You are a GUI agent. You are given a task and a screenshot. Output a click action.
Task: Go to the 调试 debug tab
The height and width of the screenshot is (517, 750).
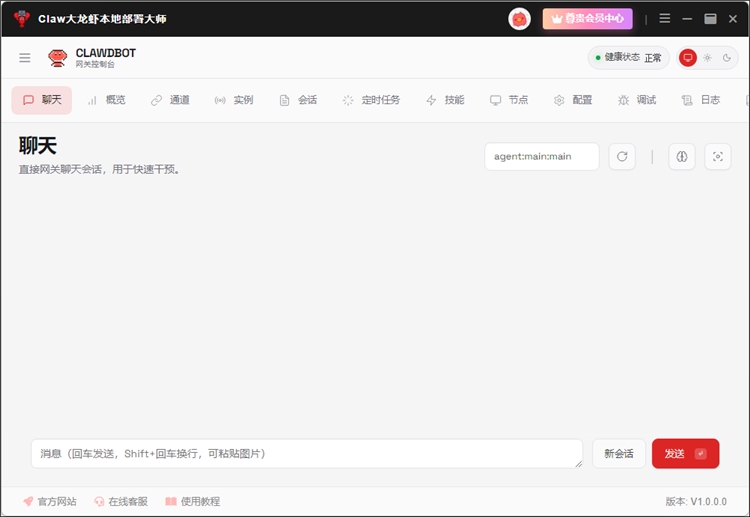coord(637,100)
